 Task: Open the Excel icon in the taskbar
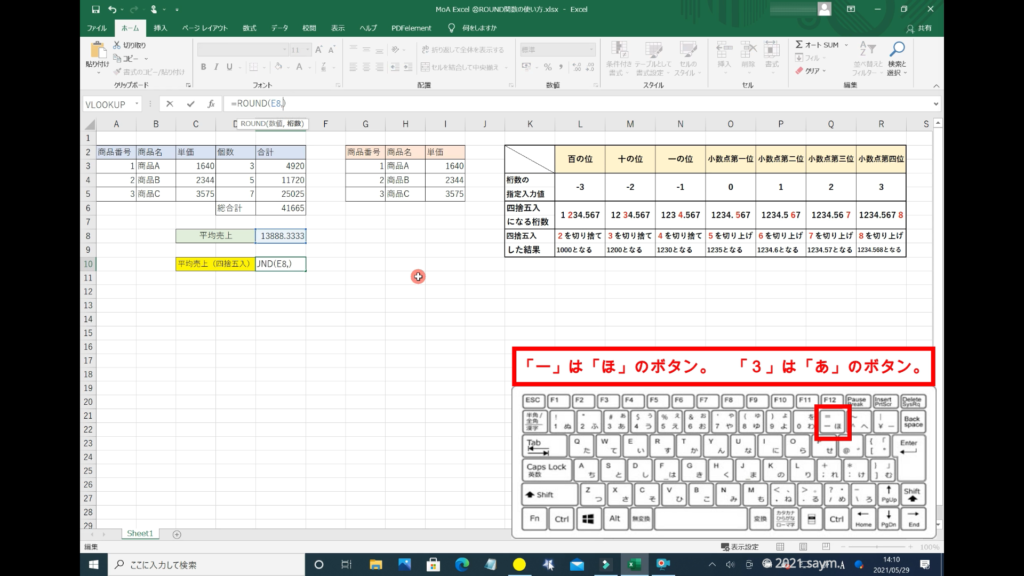coord(633,565)
